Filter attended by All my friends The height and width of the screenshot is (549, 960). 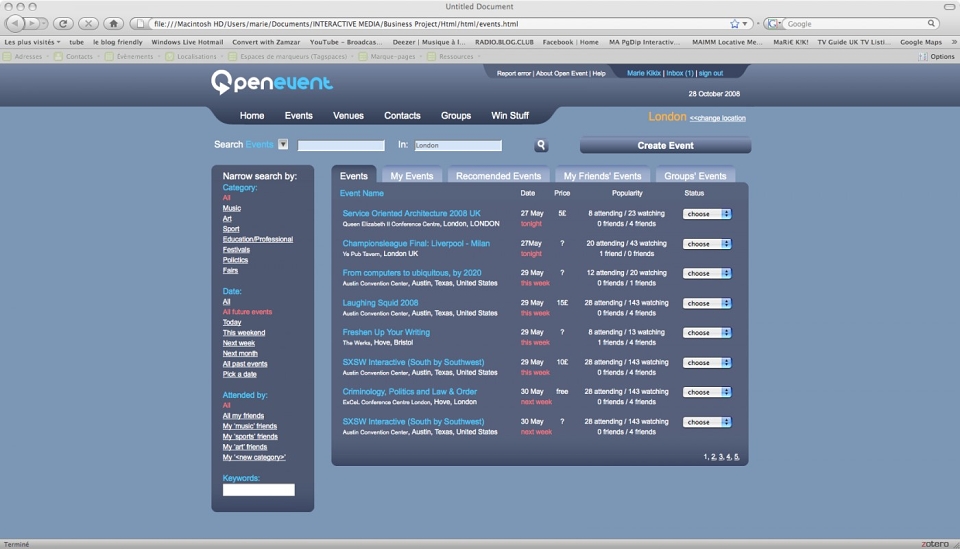[x=243, y=416]
